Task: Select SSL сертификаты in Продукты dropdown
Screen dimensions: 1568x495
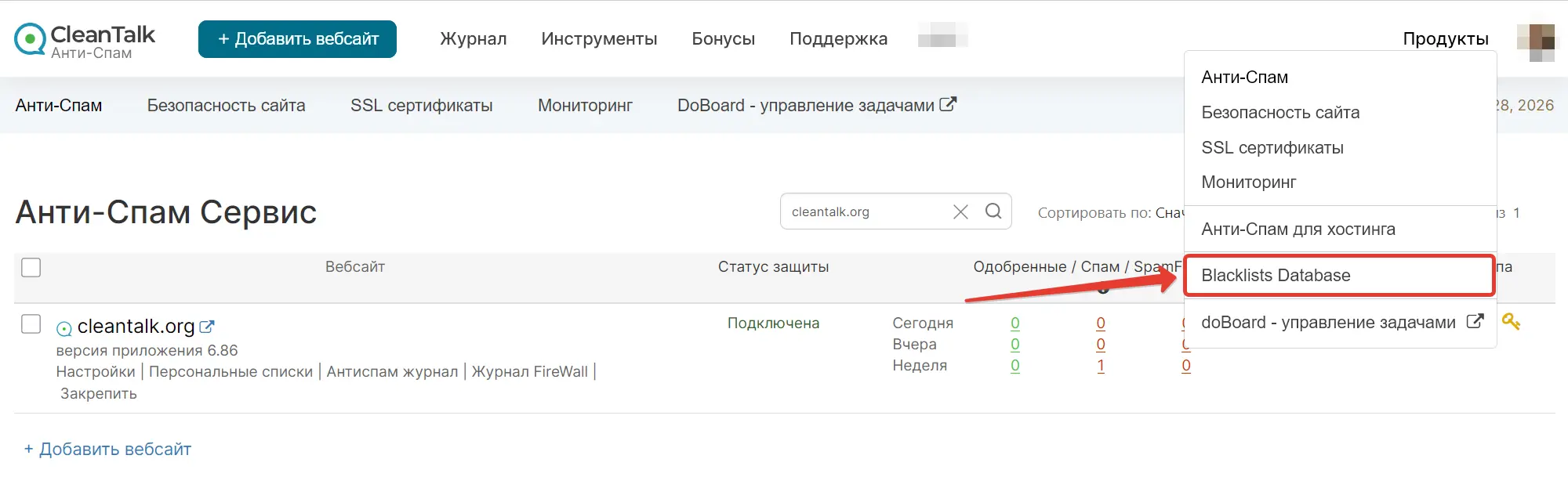Action: pos(1272,148)
